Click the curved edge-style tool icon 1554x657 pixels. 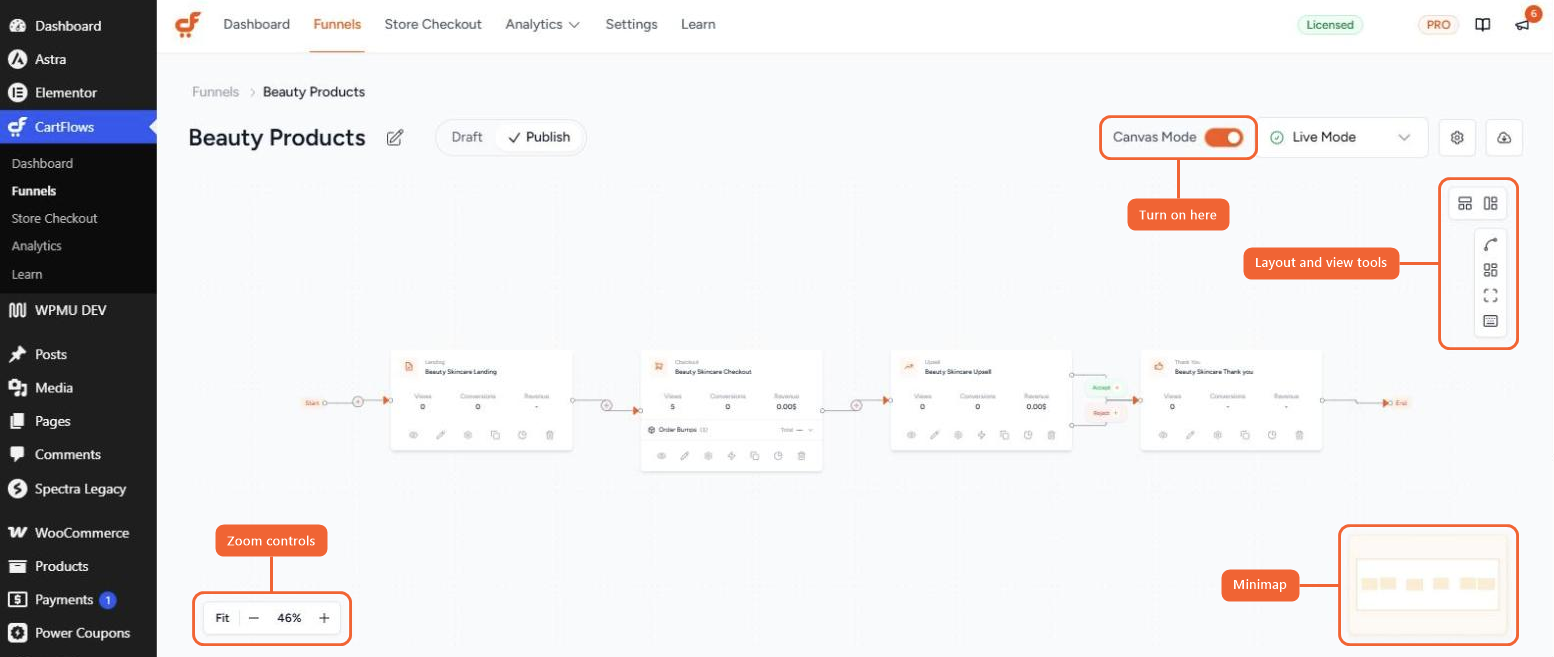pyautogui.click(x=1491, y=244)
